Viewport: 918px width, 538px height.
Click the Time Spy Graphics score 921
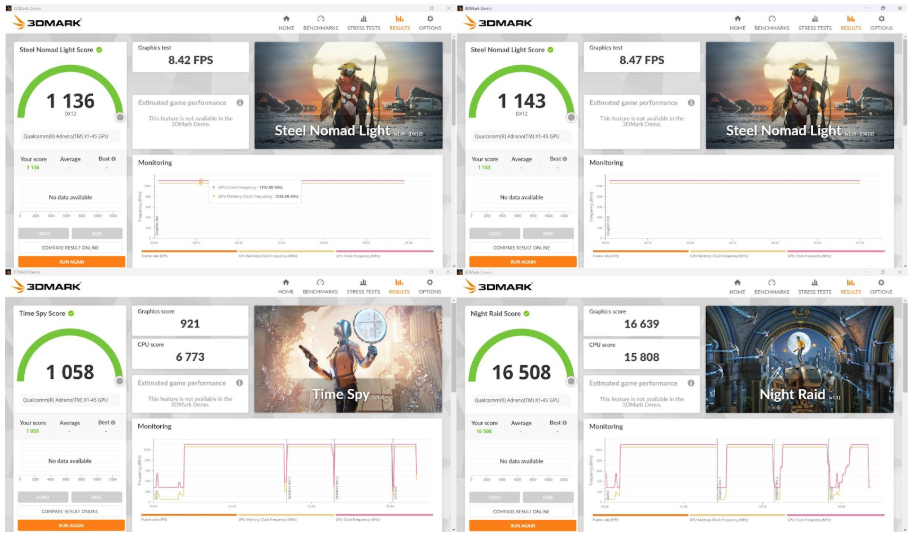(190, 324)
